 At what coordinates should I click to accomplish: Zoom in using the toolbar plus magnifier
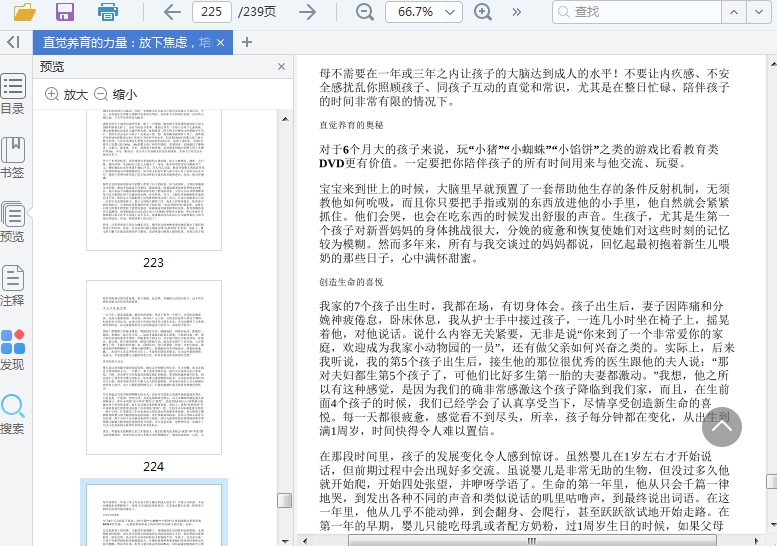pos(483,12)
